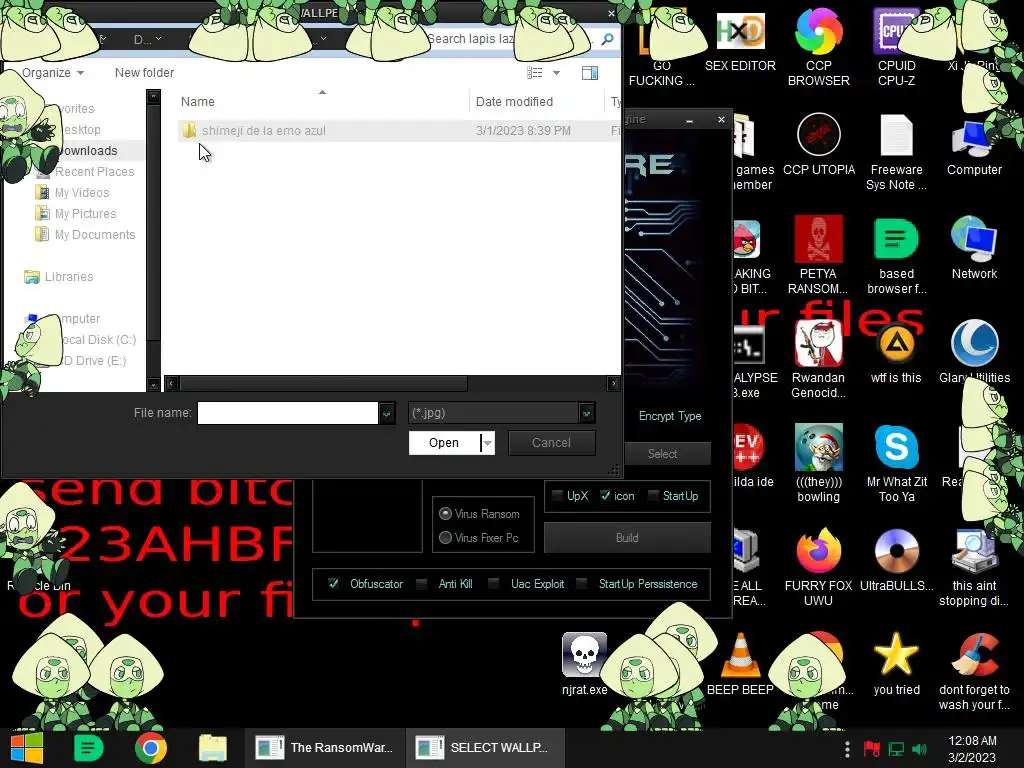1024x768 pixels.
Task: Select the Virus Ransom radio button
Action: point(445,514)
